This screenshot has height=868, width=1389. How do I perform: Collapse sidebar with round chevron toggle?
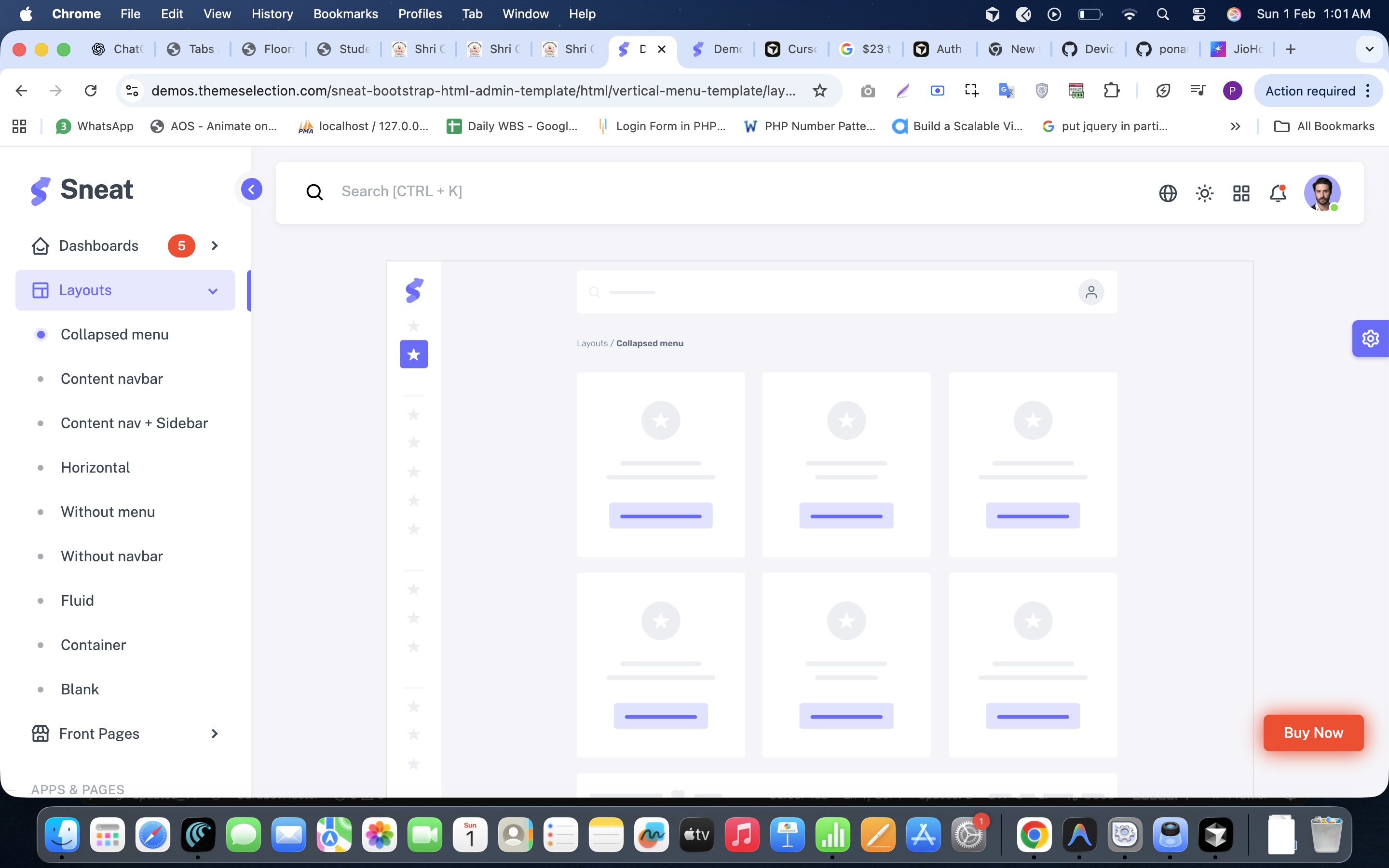click(251, 189)
